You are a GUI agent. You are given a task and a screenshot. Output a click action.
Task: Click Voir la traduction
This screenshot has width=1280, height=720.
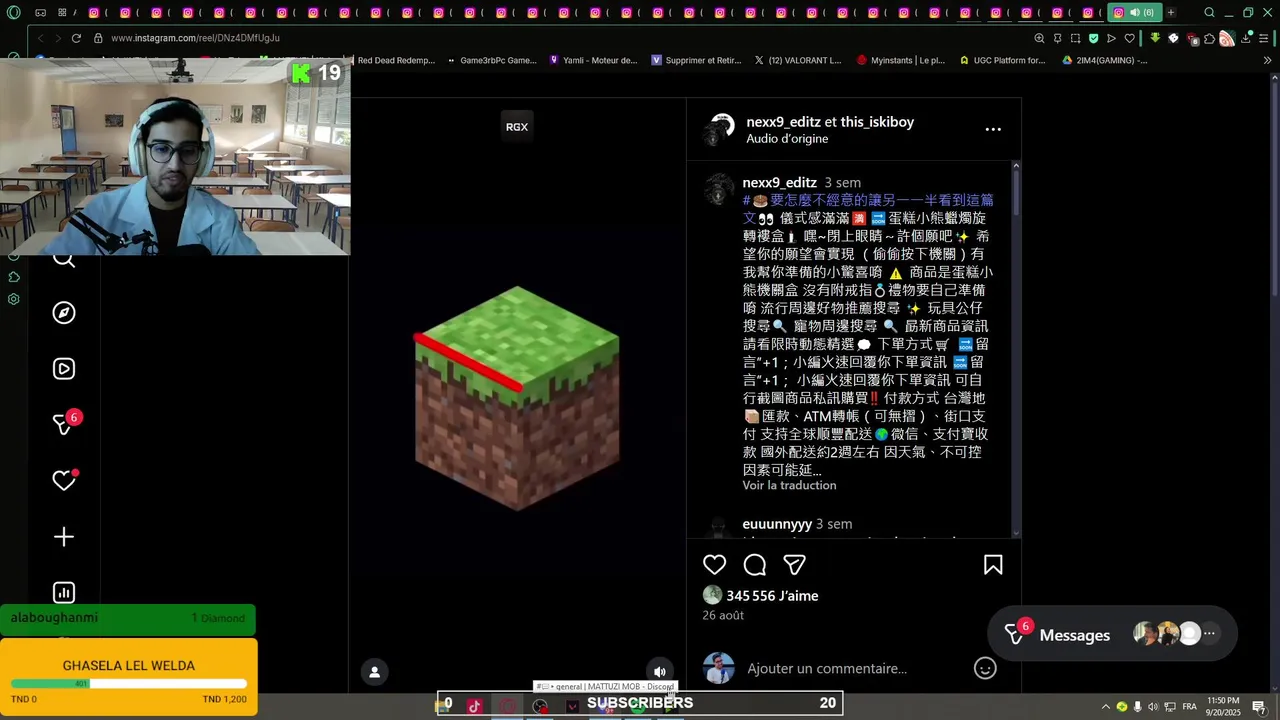789,485
